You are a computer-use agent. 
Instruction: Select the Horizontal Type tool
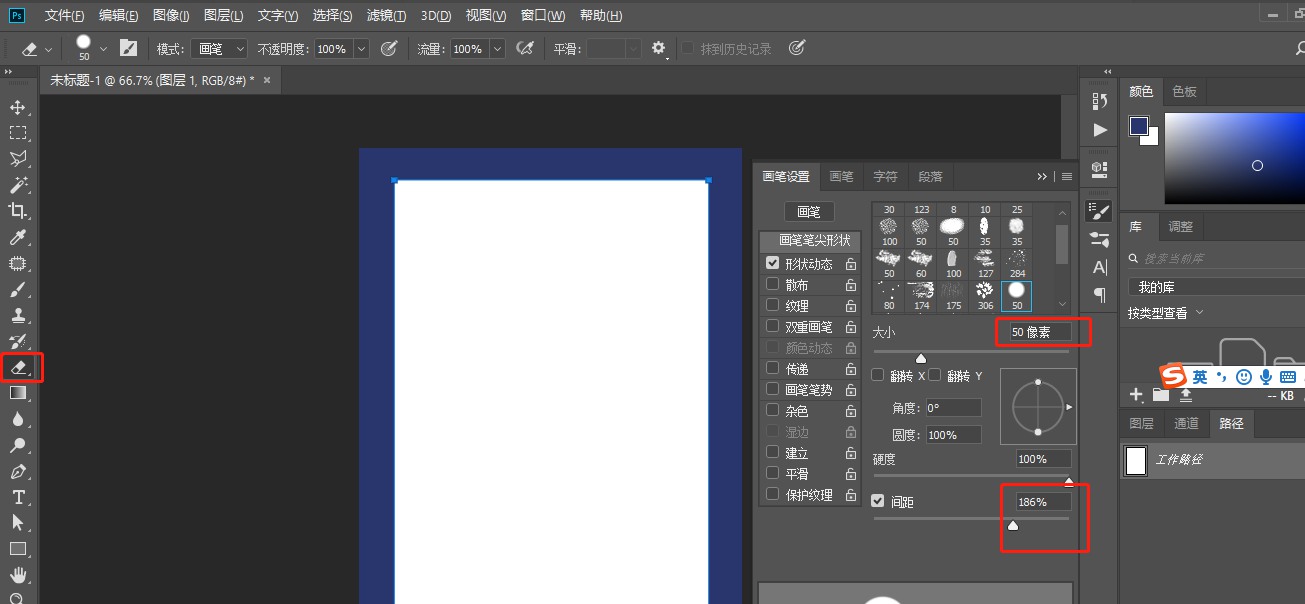[x=18, y=497]
